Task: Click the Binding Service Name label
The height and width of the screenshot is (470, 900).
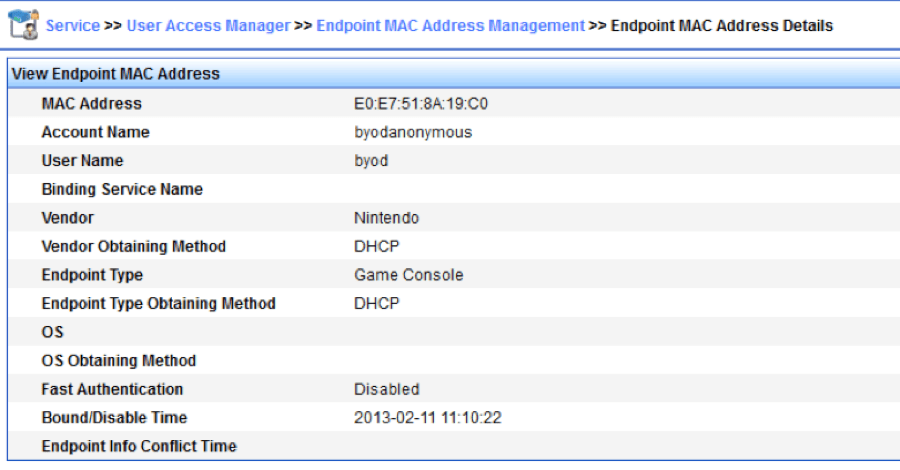Action: click(x=122, y=189)
